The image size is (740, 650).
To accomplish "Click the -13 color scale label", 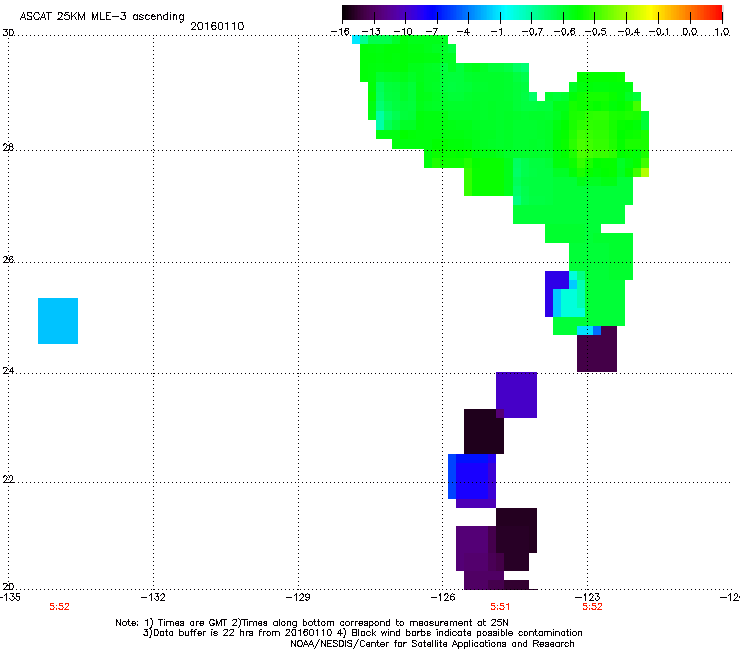I will point(371,32).
